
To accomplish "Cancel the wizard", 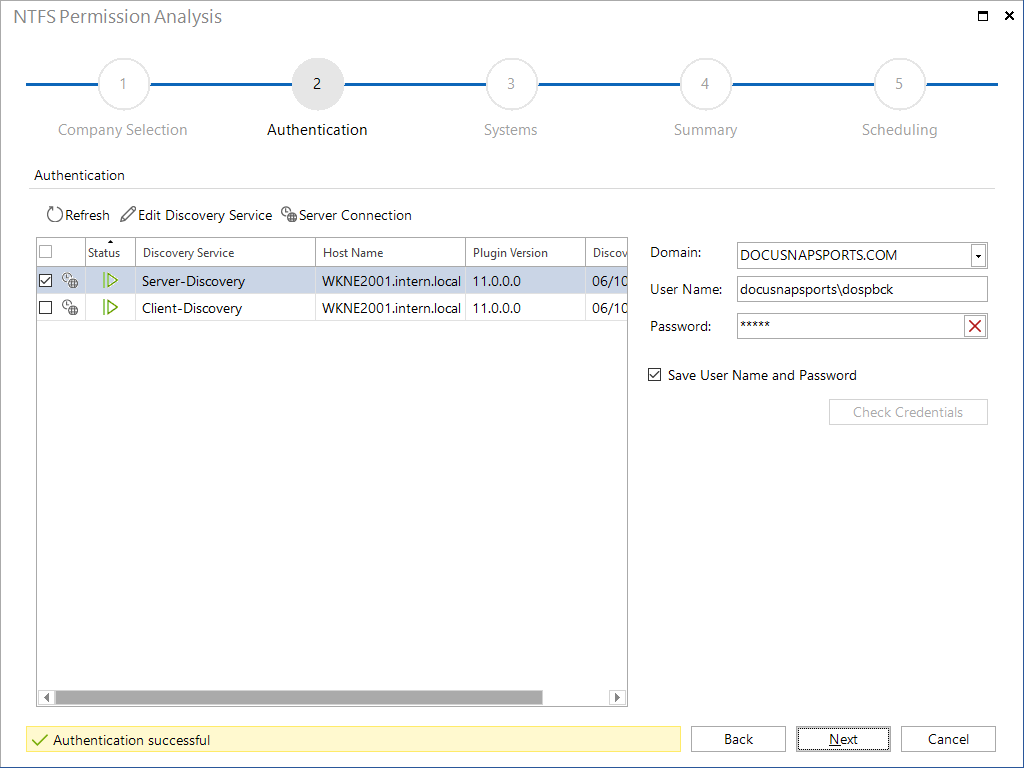I will click(948, 739).
